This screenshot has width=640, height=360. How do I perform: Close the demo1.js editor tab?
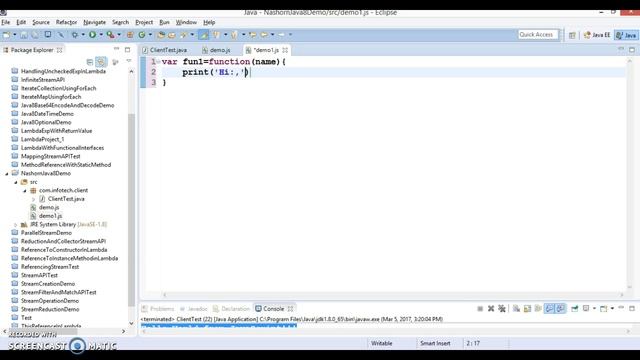285,50
